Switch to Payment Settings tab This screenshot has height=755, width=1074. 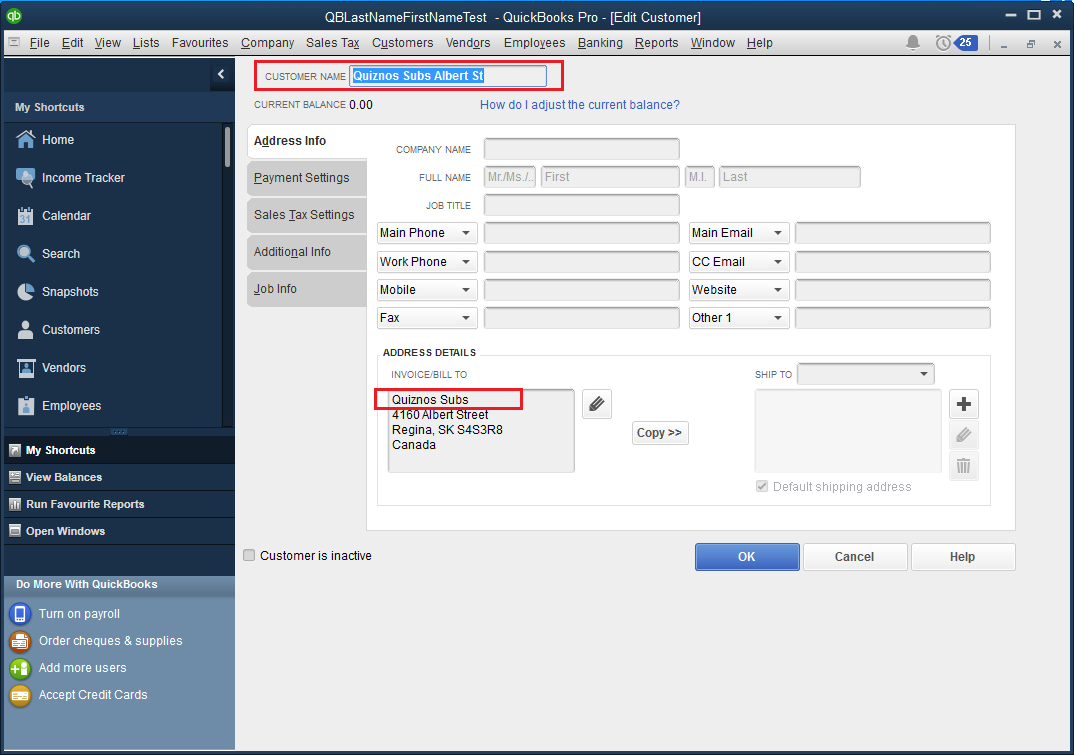(307, 177)
